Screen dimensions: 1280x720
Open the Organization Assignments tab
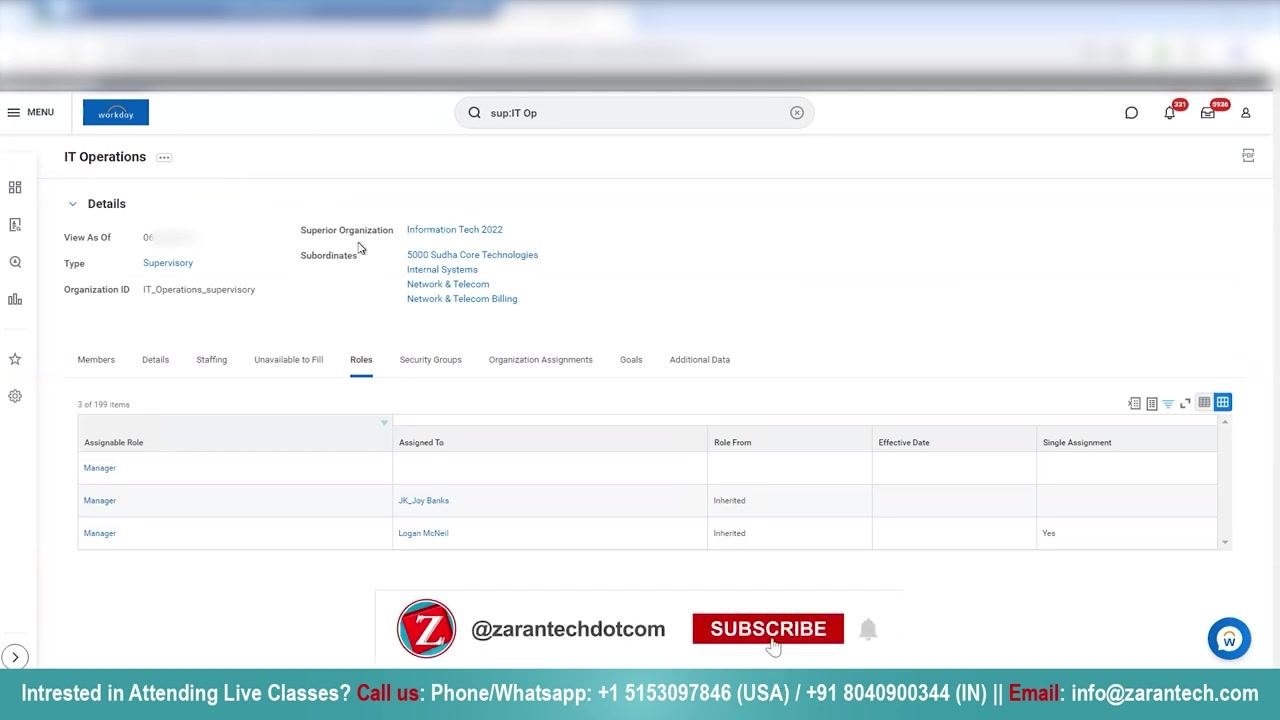tap(541, 360)
